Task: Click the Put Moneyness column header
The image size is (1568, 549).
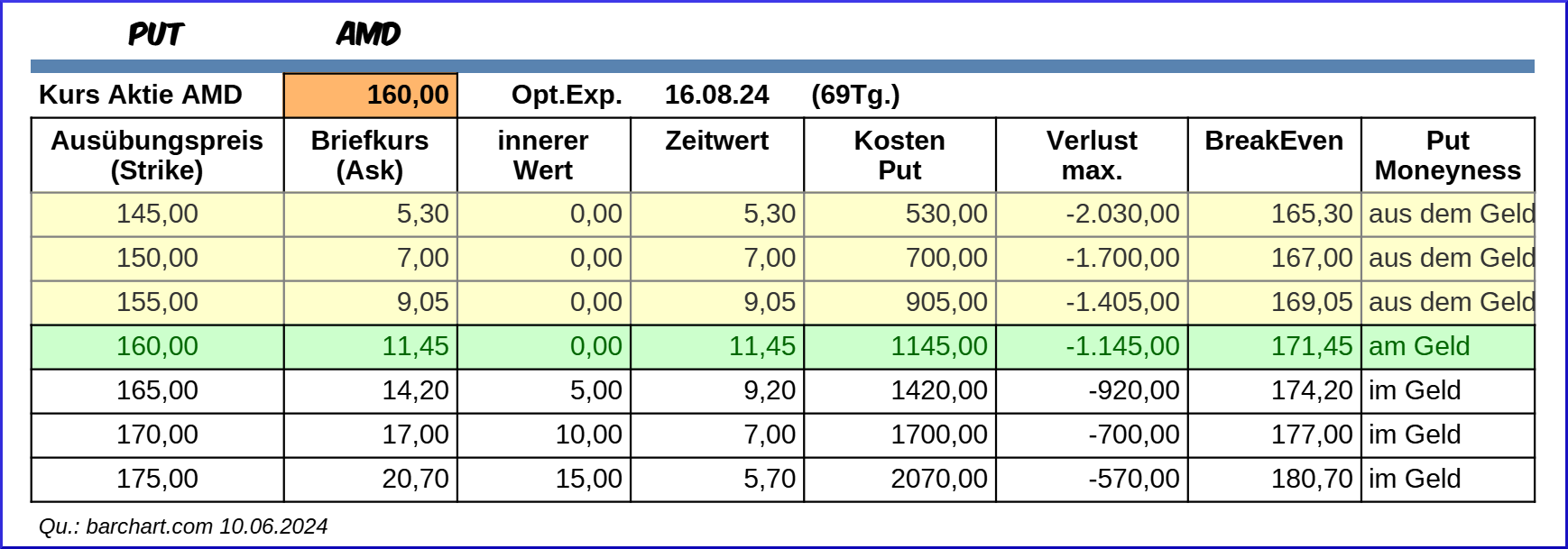Action: tap(1447, 155)
